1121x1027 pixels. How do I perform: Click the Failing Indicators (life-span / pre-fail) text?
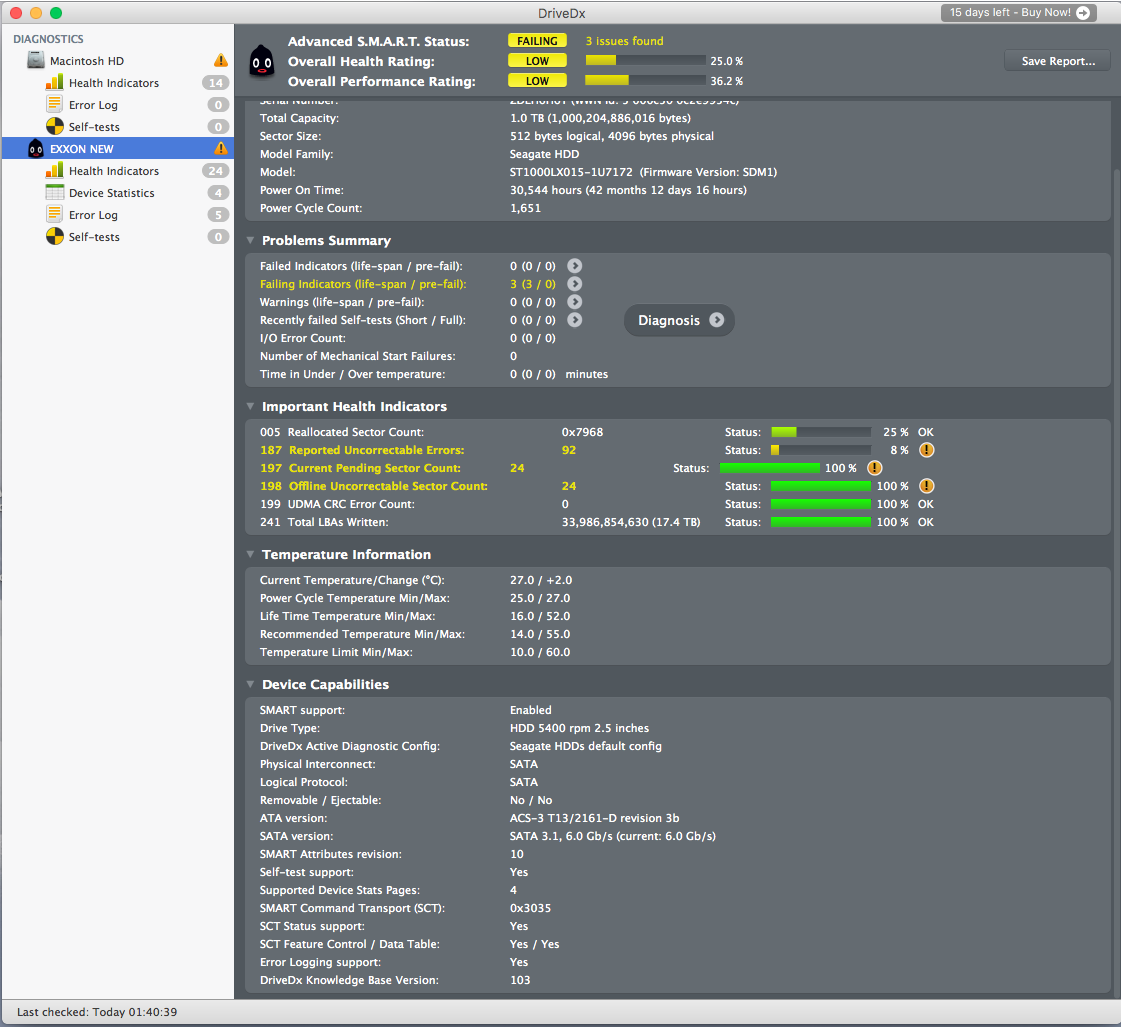[362, 284]
